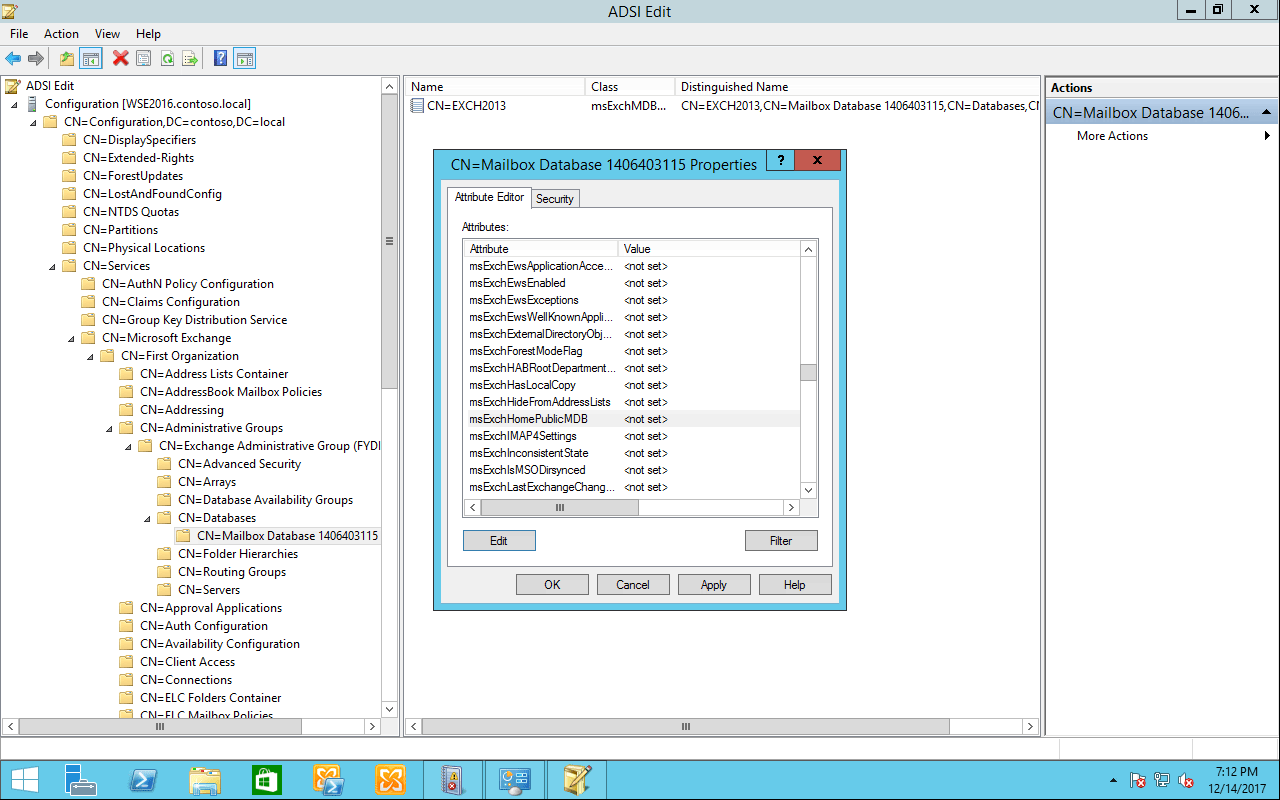Select CN=Servers under the administrative group
Screen dimensions: 1280x800
tap(209, 590)
